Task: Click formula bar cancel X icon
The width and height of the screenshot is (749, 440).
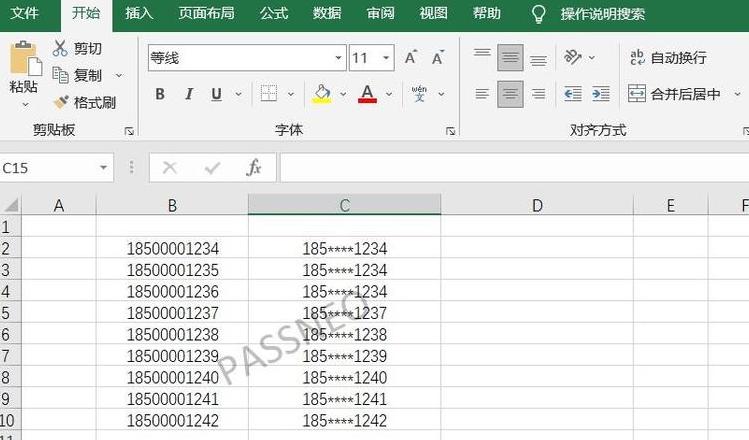Action: coord(170,168)
